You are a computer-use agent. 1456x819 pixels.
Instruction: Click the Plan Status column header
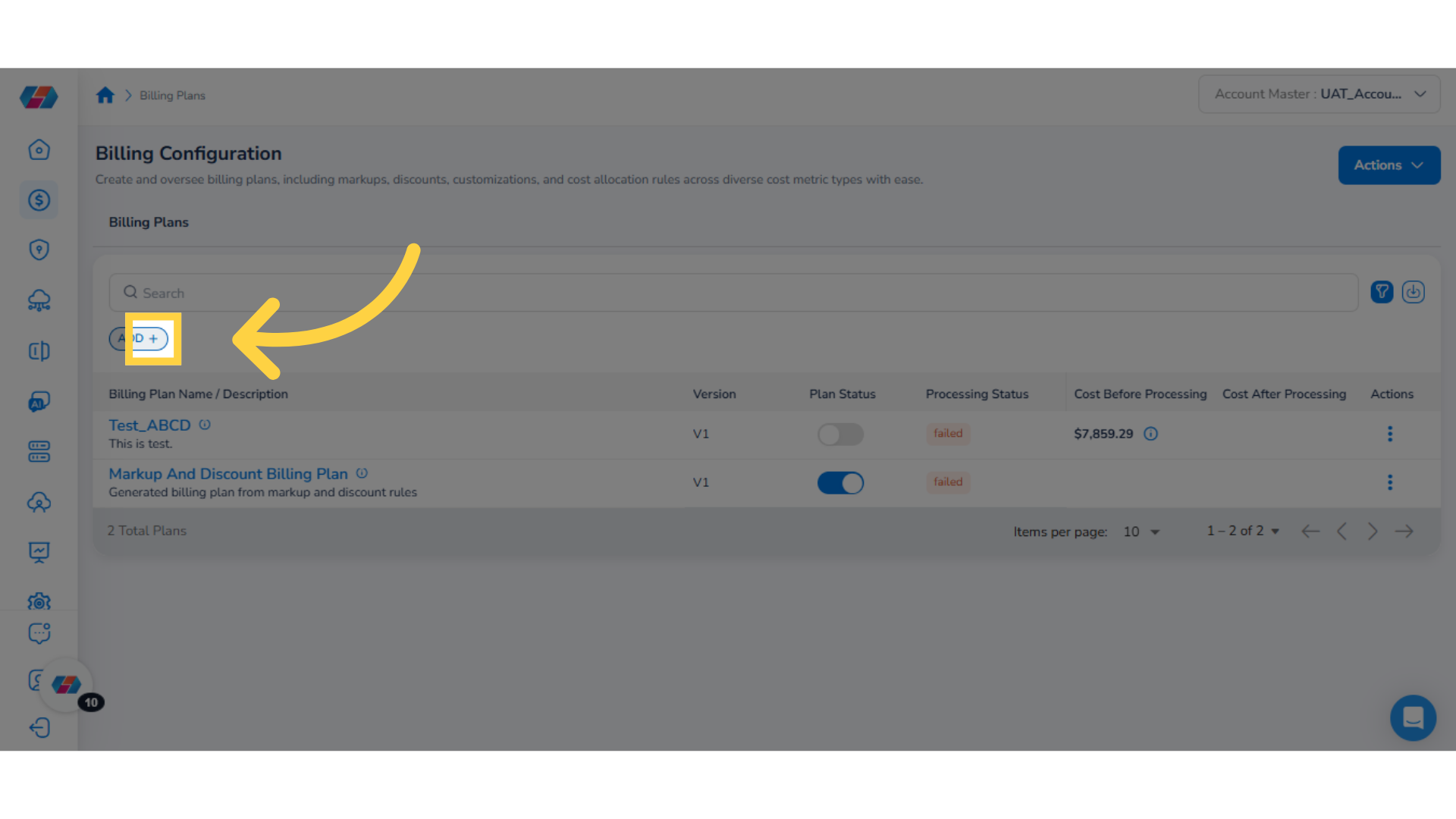843,394
